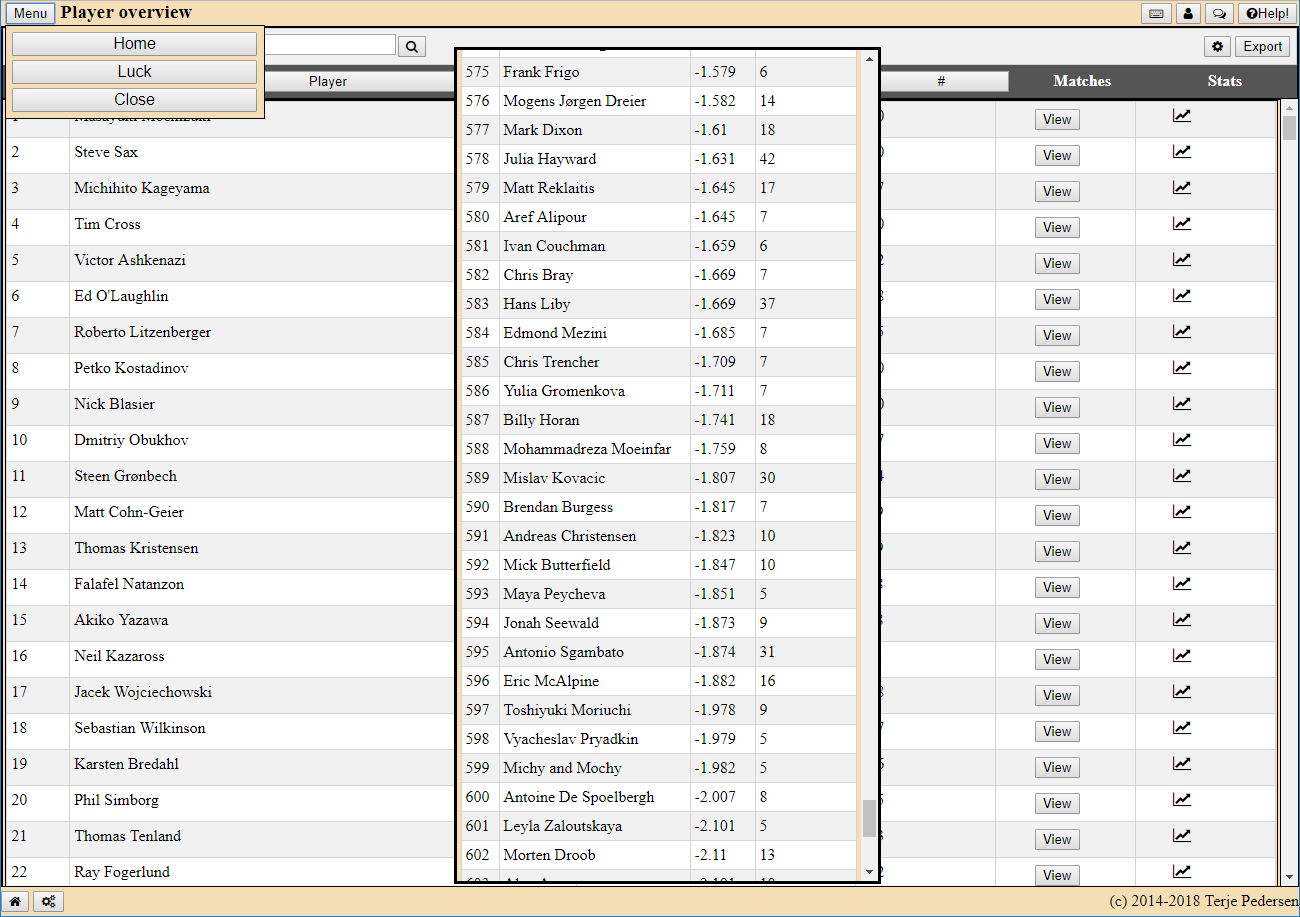Open settings gear next to Export
This screenshot has width=1300, height=917.
click(x=1217, y=46)
